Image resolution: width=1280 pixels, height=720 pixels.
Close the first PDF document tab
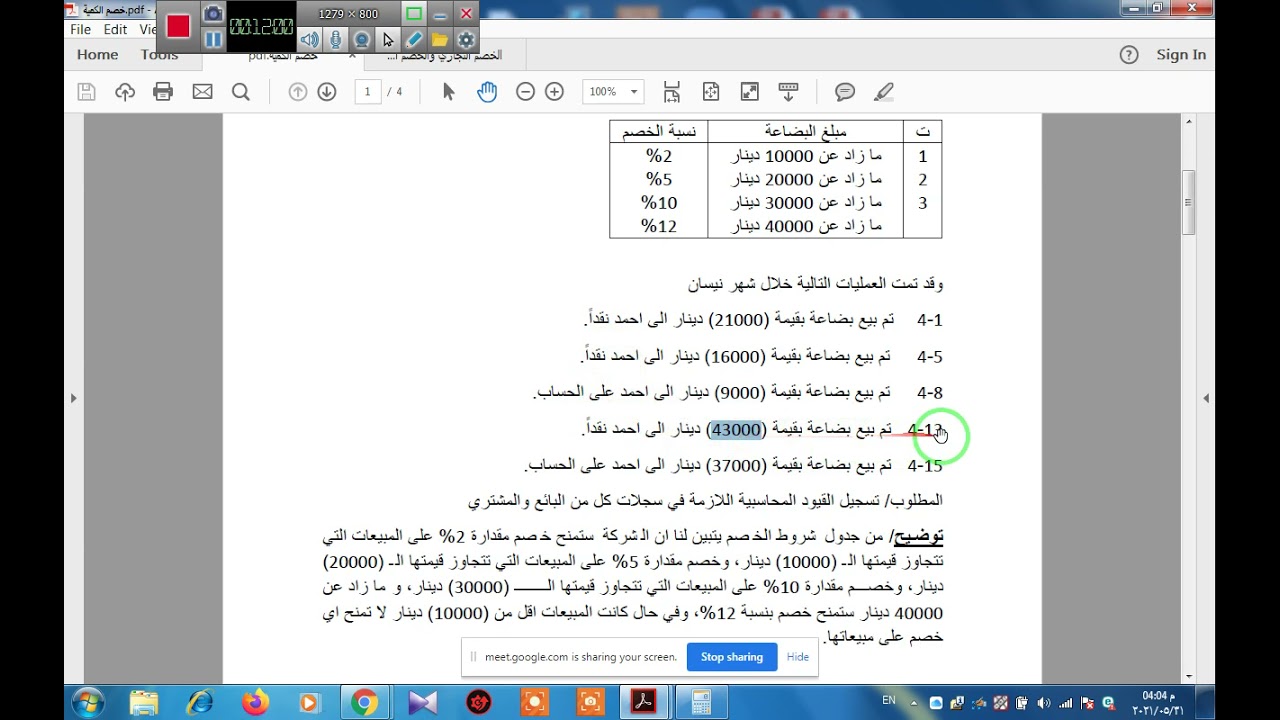tap(352, 56)
